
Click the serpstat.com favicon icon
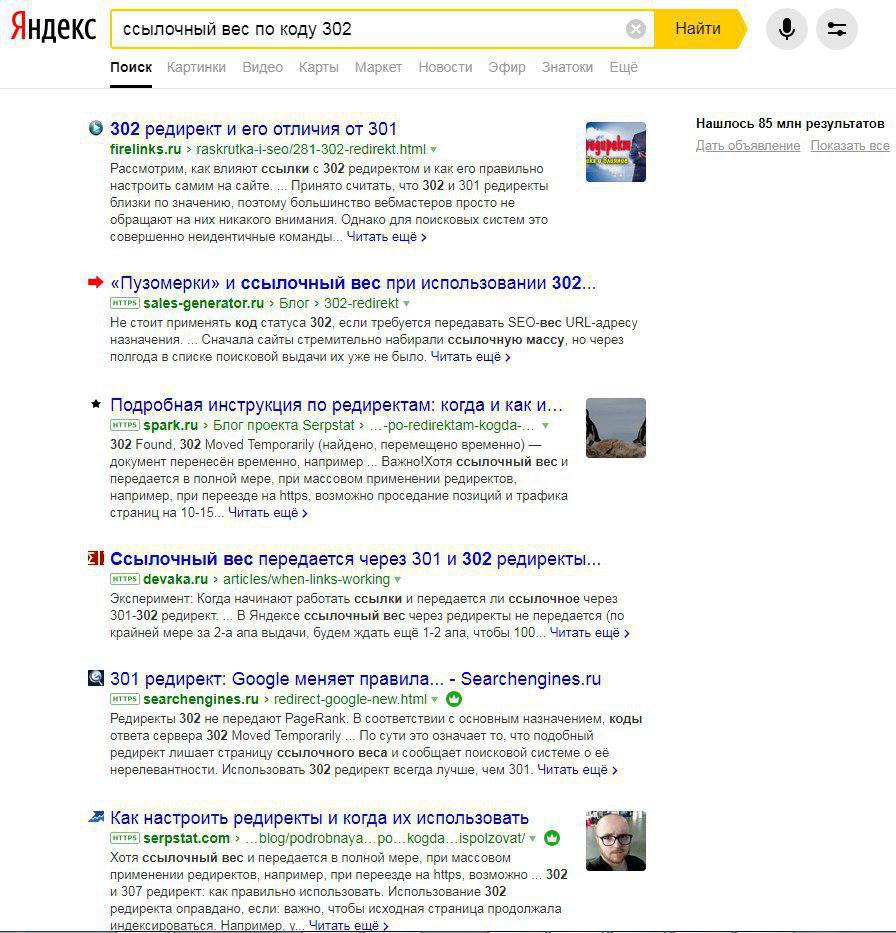pyautogui.click(x=96, y=817)
